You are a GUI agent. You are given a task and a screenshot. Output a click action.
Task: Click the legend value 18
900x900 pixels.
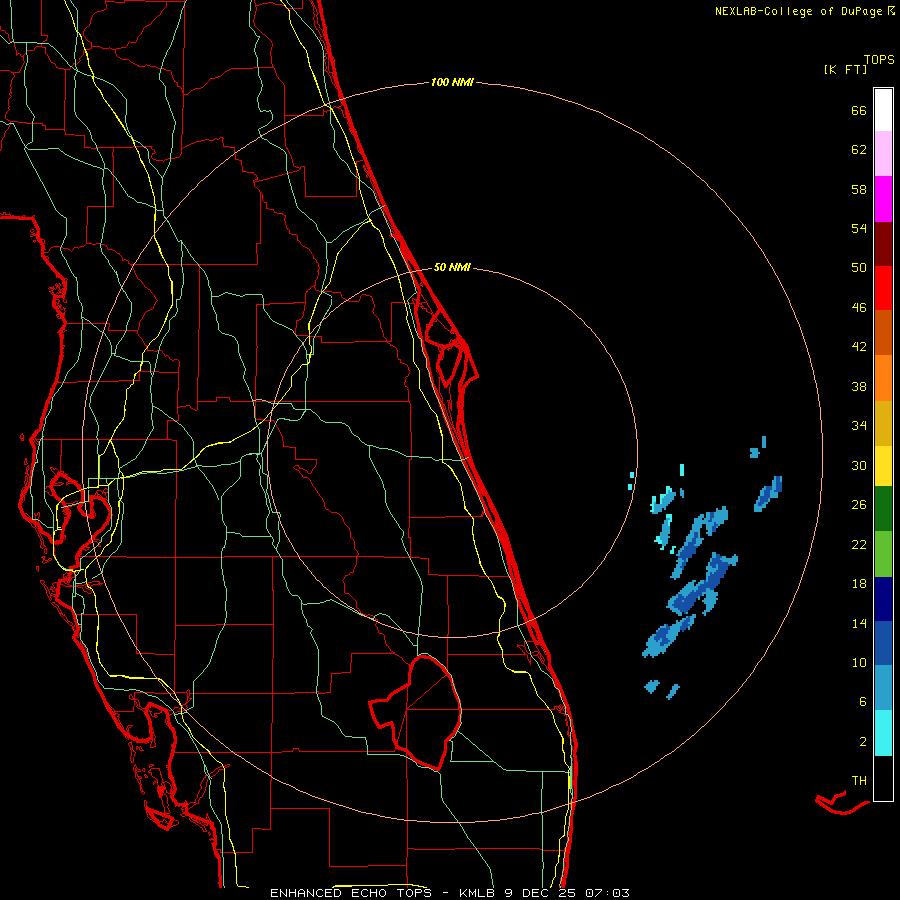859,584
